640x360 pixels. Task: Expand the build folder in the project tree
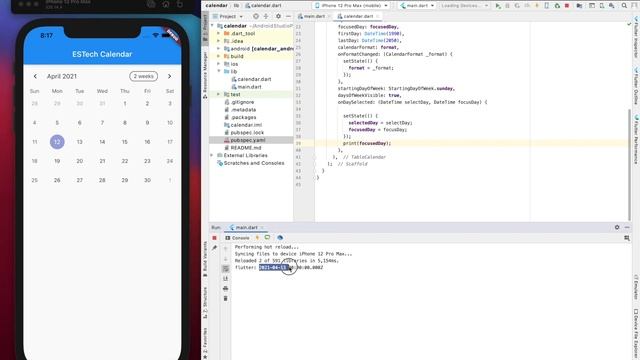coord(219,56)
